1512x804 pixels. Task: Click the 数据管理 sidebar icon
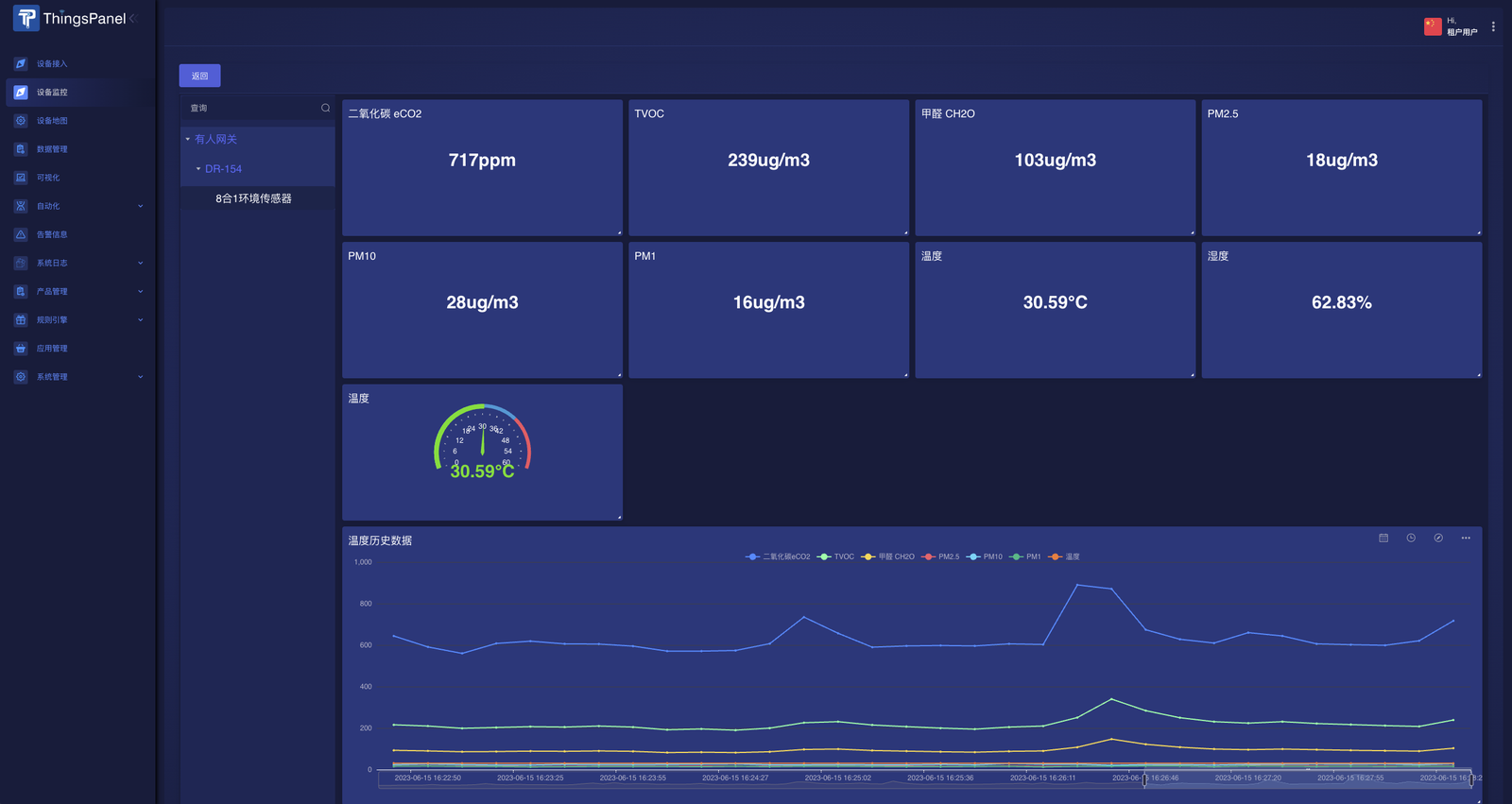coord(21,148)
